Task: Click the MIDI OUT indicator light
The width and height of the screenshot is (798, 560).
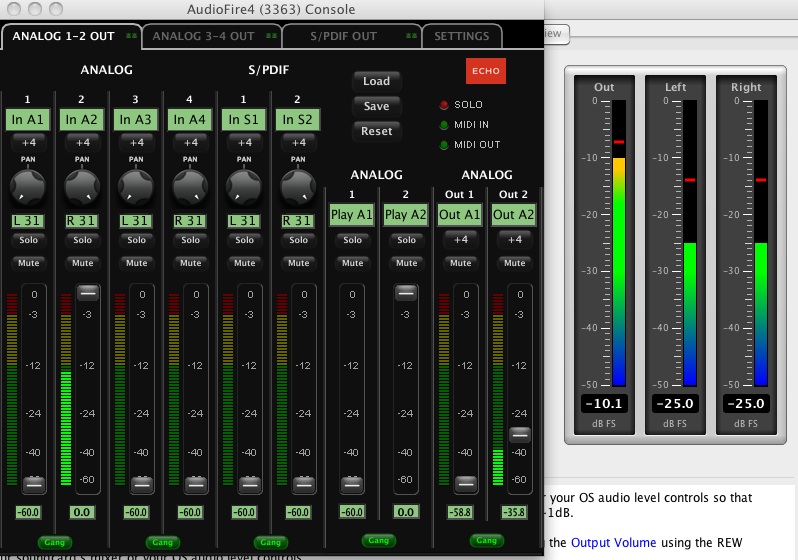Action: (444, 145)
